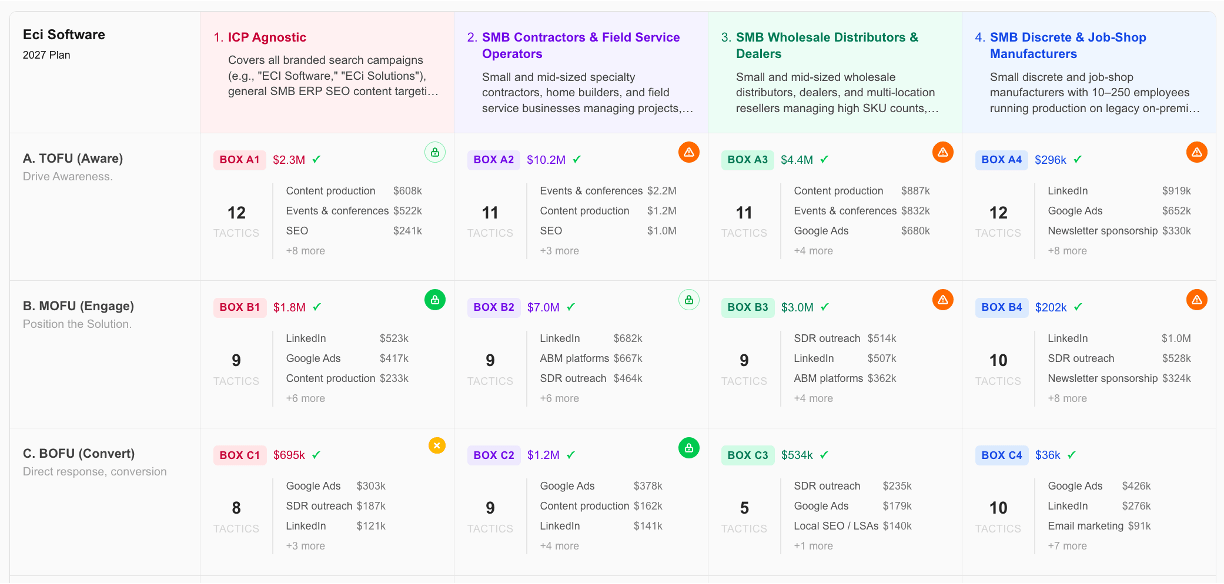Expand '+4 more' tactics in BOX B3
The image size is (1224, 584).
[x=813, y=398]
